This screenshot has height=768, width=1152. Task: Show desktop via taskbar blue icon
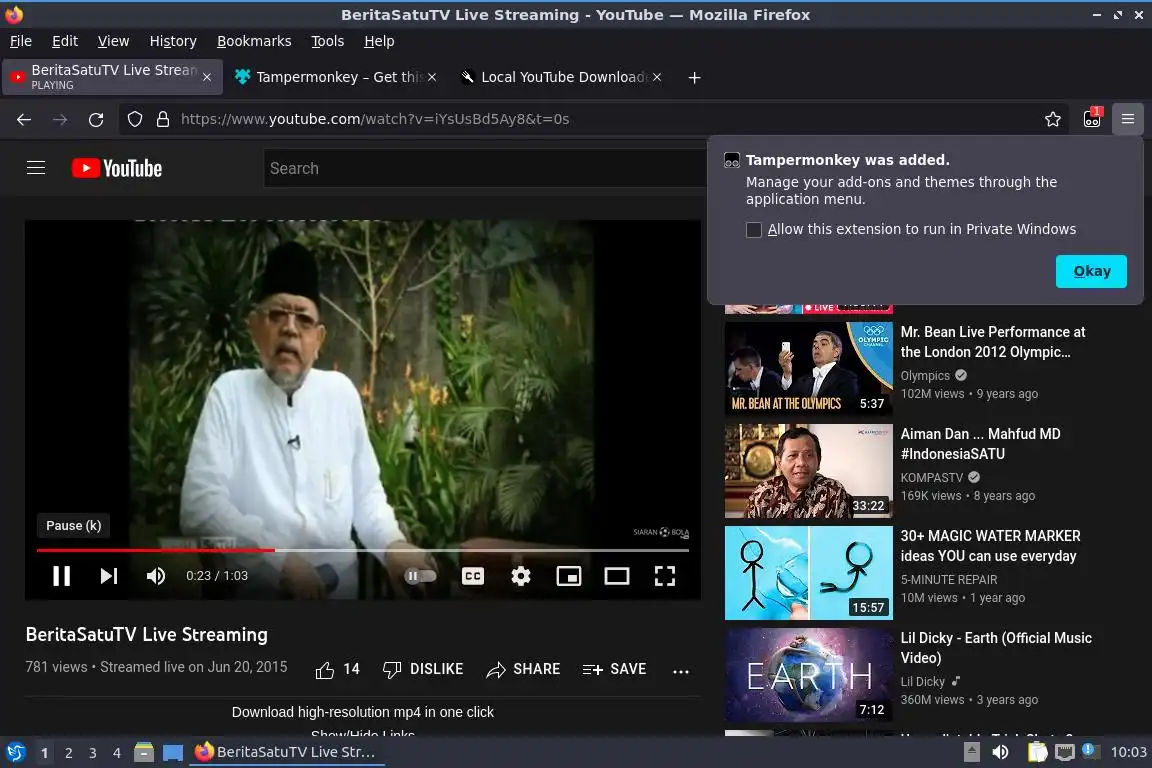[173, 753]
